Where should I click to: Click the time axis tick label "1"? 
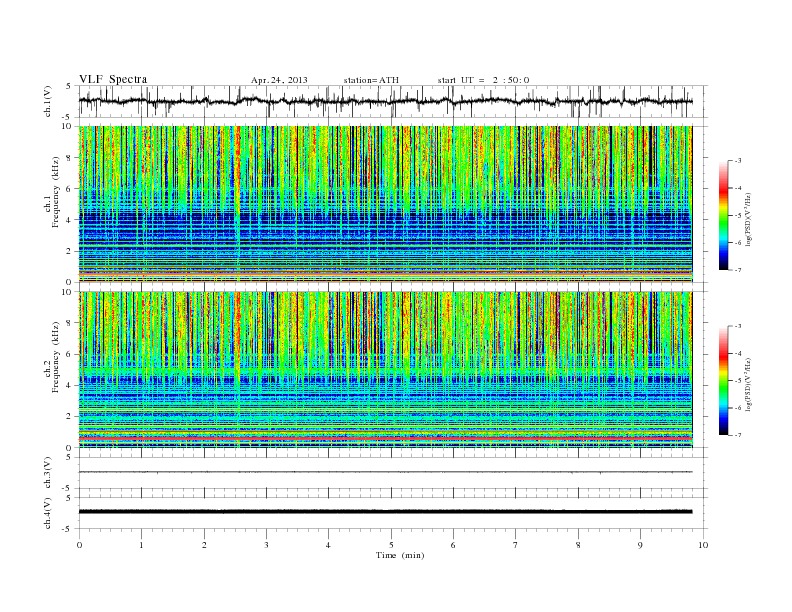[x=141, y=545]
